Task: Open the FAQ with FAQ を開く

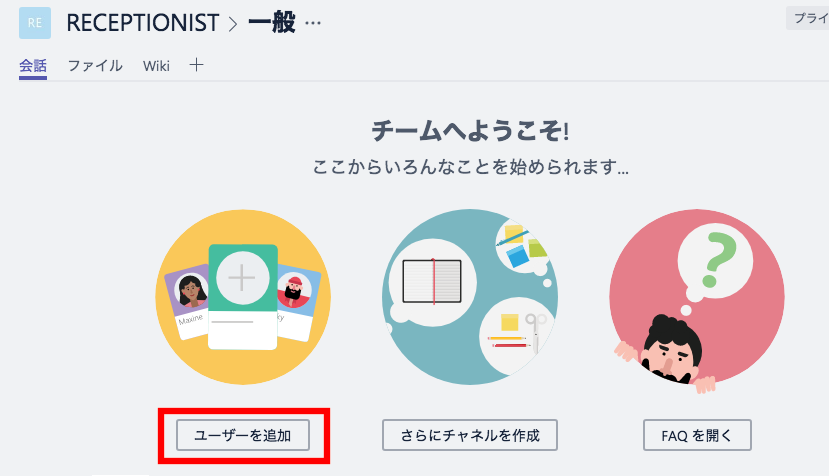Action: (x=697, y=435)
